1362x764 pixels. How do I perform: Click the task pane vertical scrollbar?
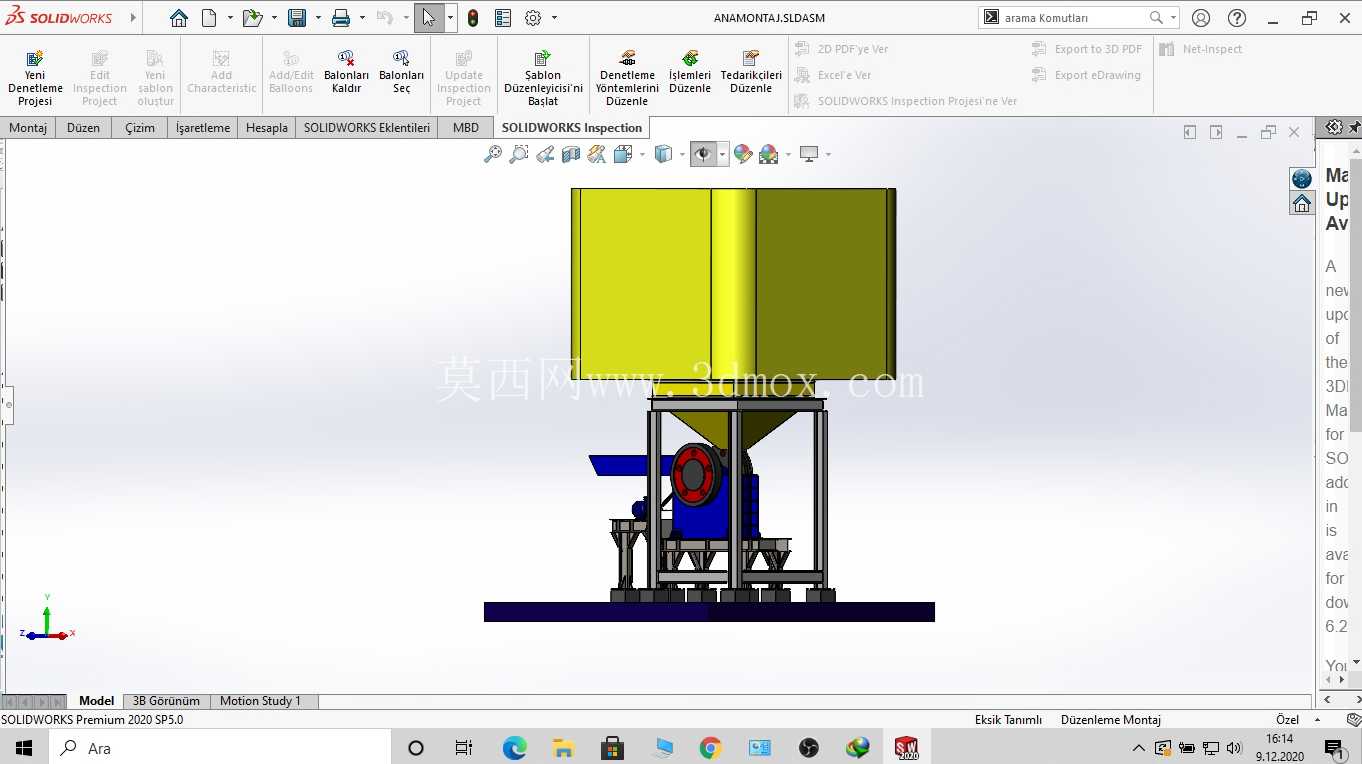coord(1356,295)
